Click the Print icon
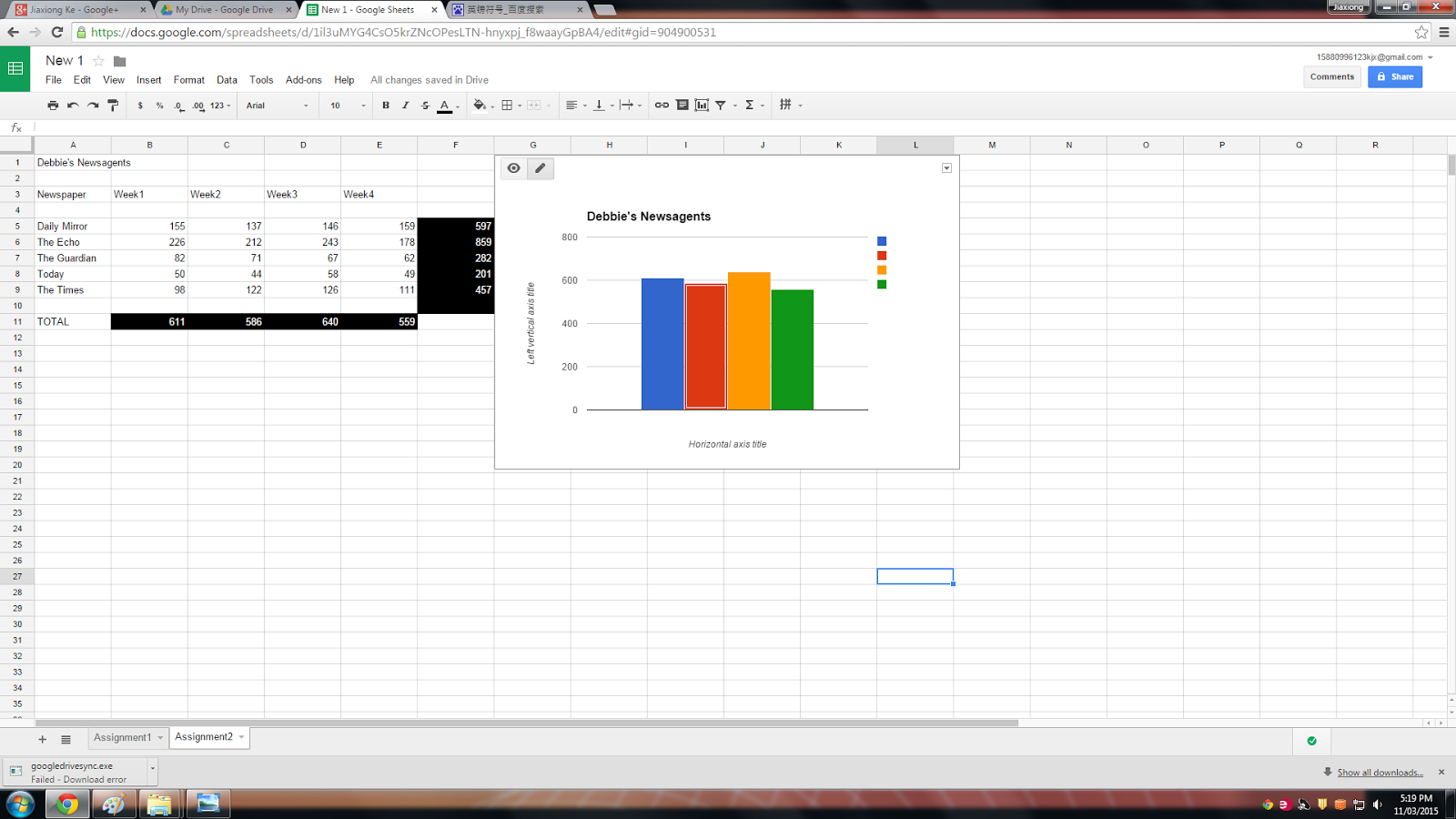This screenshot has width=1456, height=819. coord(53,105)
